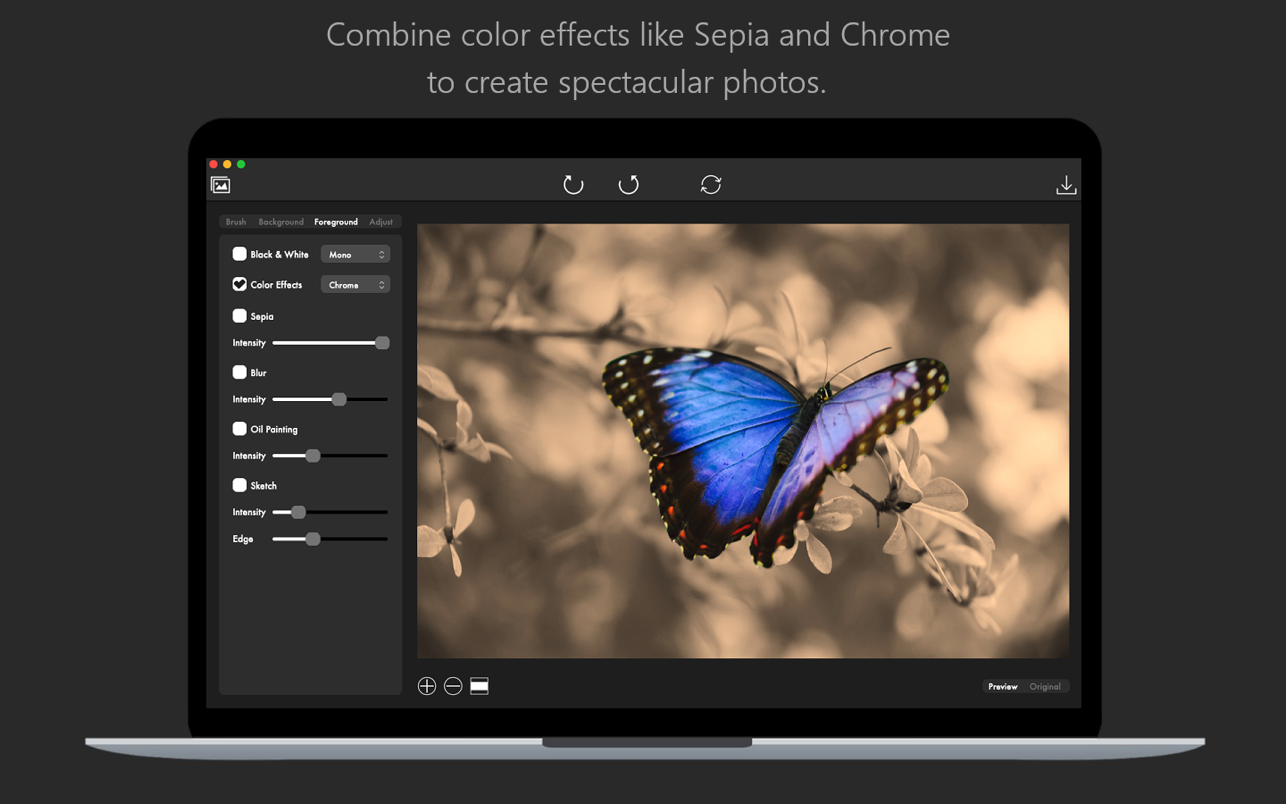
Task: Open the Mono dropdown
Action: click(355, 255)
